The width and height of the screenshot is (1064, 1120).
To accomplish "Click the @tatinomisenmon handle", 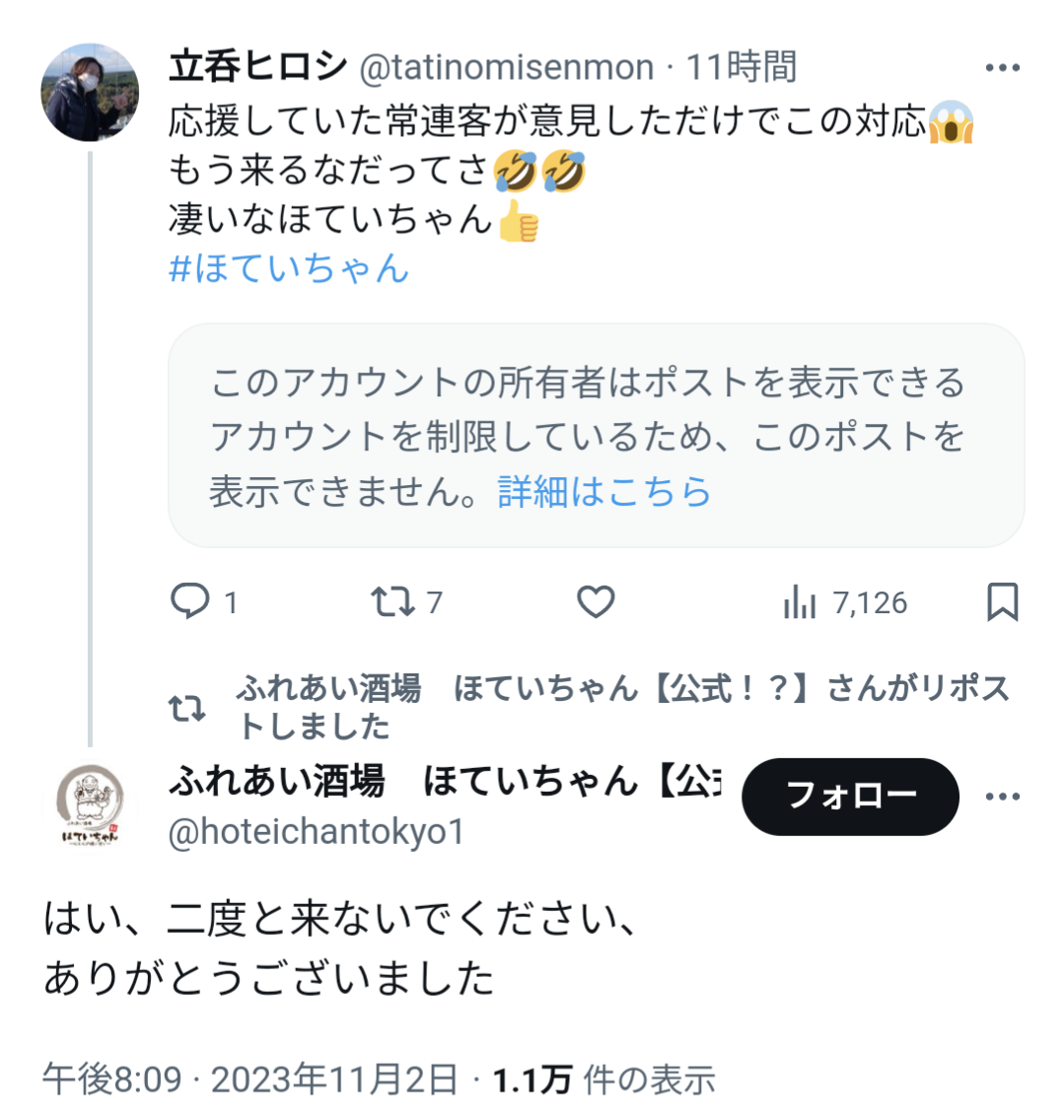I will tap(506, 67).
